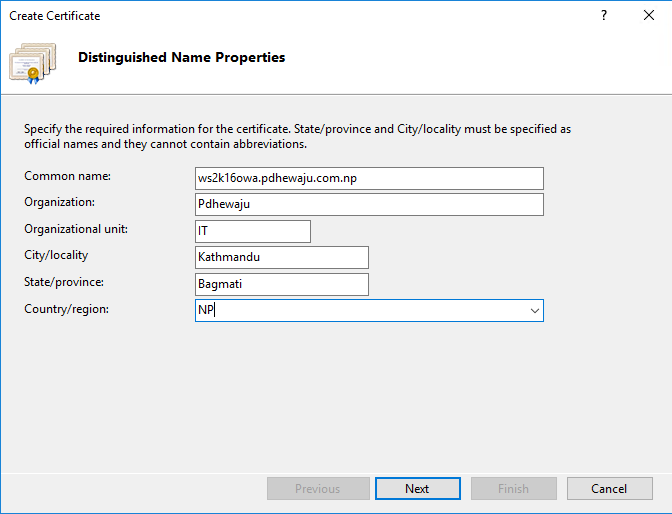
Task: Cancel the certificate creation
Action: point(609,488)
